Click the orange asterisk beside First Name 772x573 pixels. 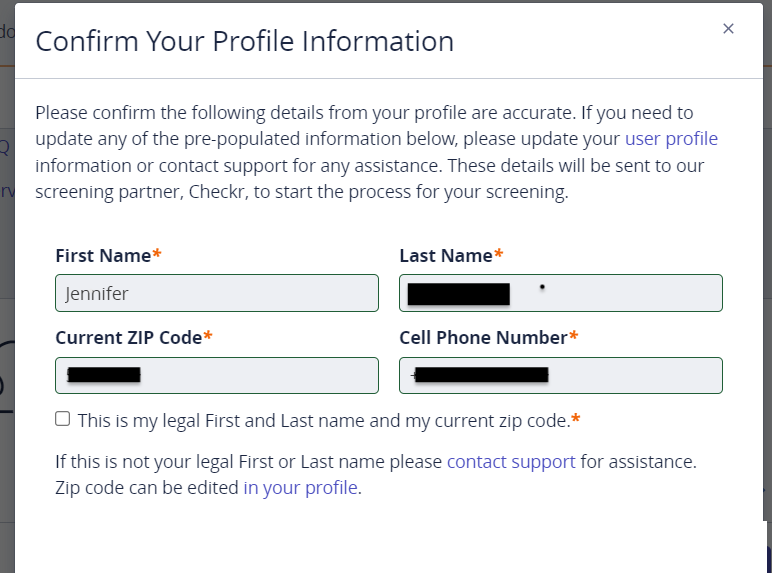[x=157, y=255]
